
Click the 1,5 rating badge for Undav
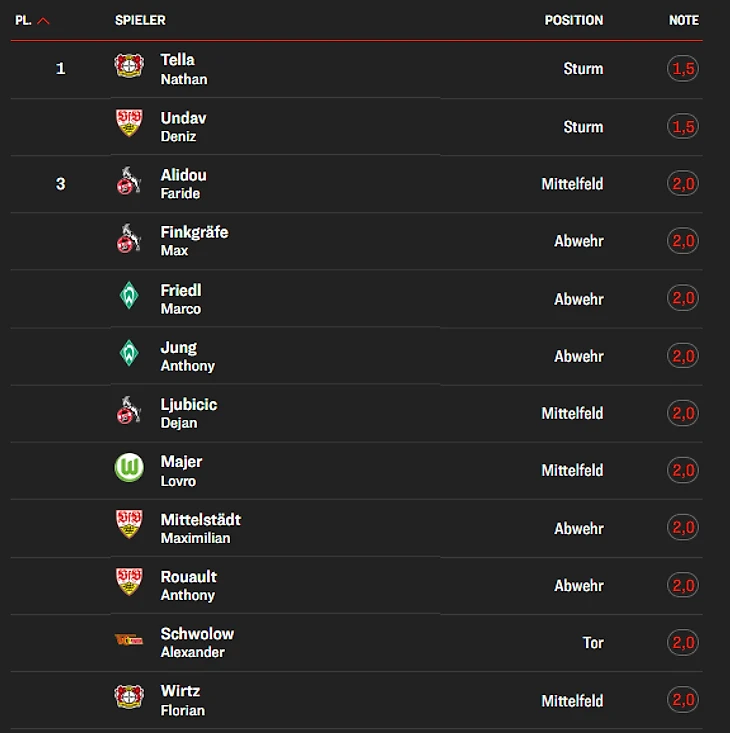(684, 127)
